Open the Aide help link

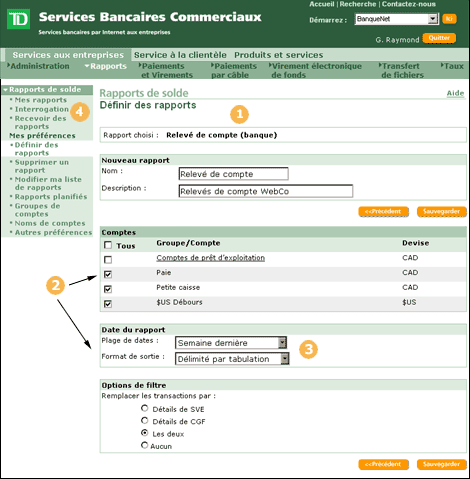455,93
